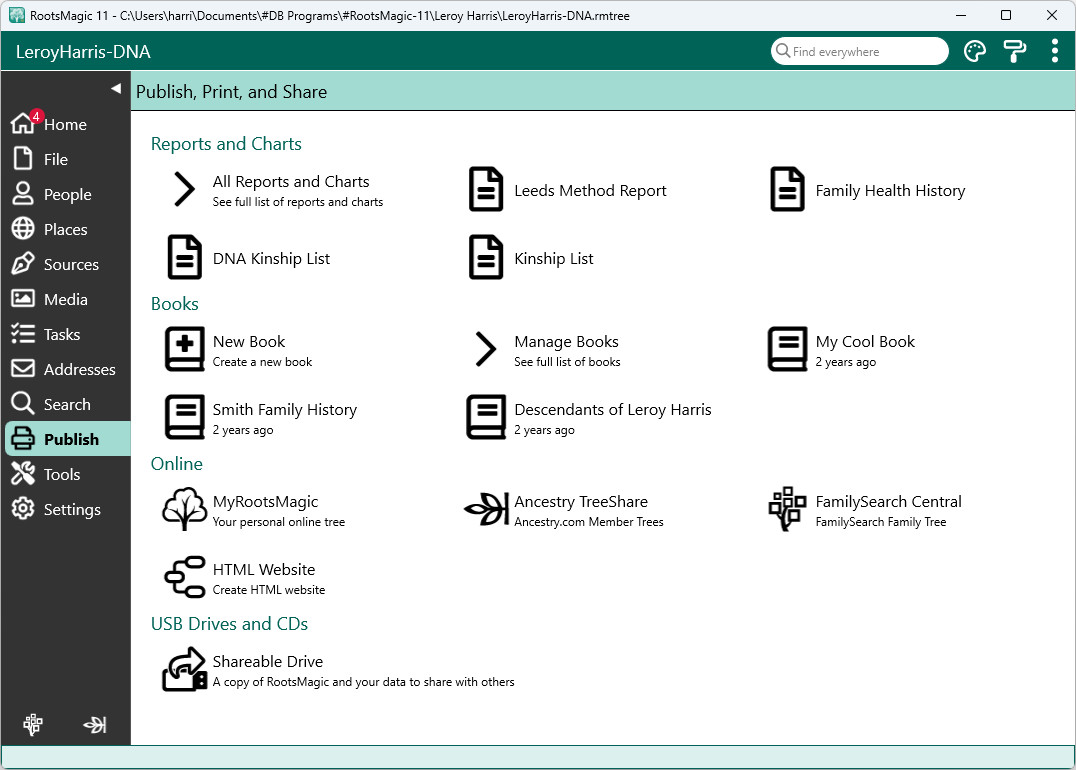Open My Cool Book icon
This screenshot has width=1076, height=770.
(x=787, y=349)
